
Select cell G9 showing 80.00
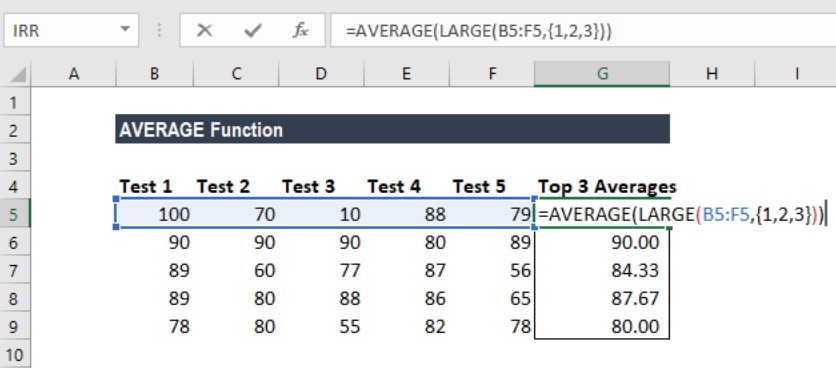(602, 326)
